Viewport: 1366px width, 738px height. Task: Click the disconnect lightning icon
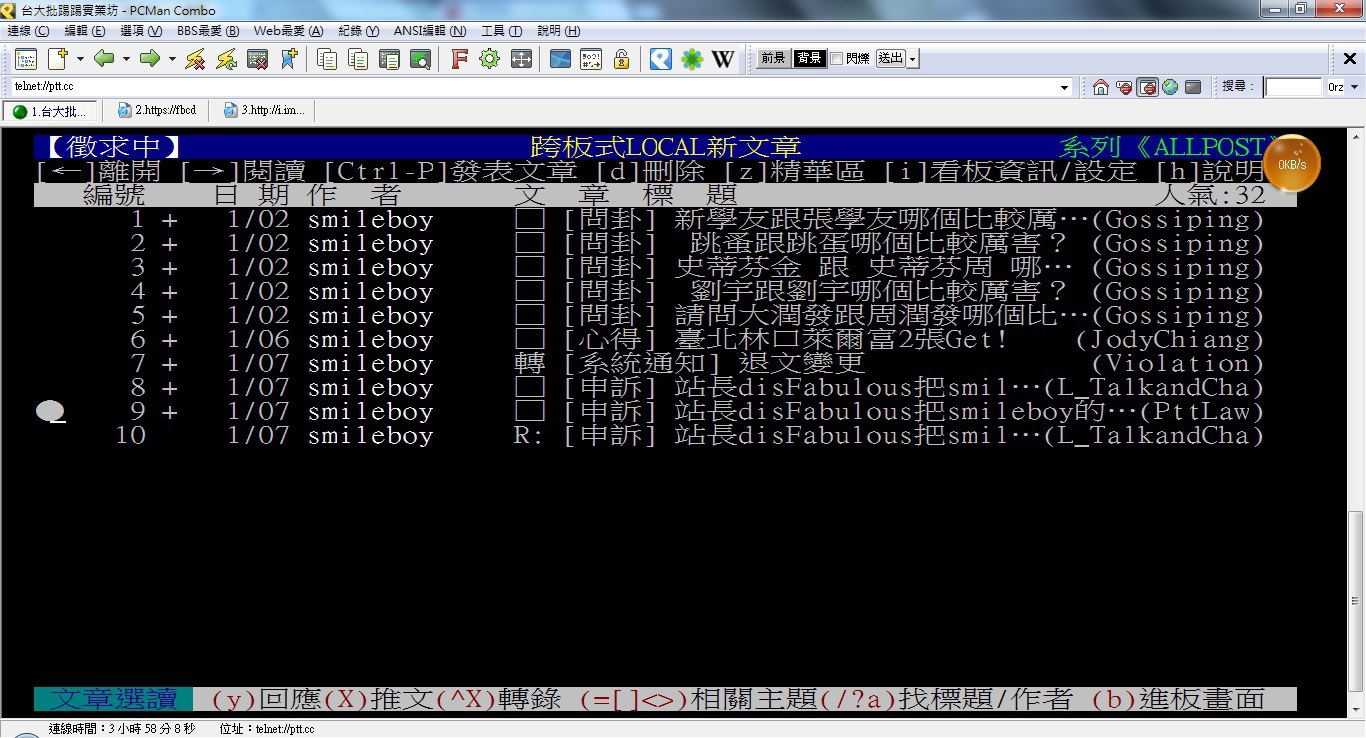pyautogui.click(x=195, y=59)
